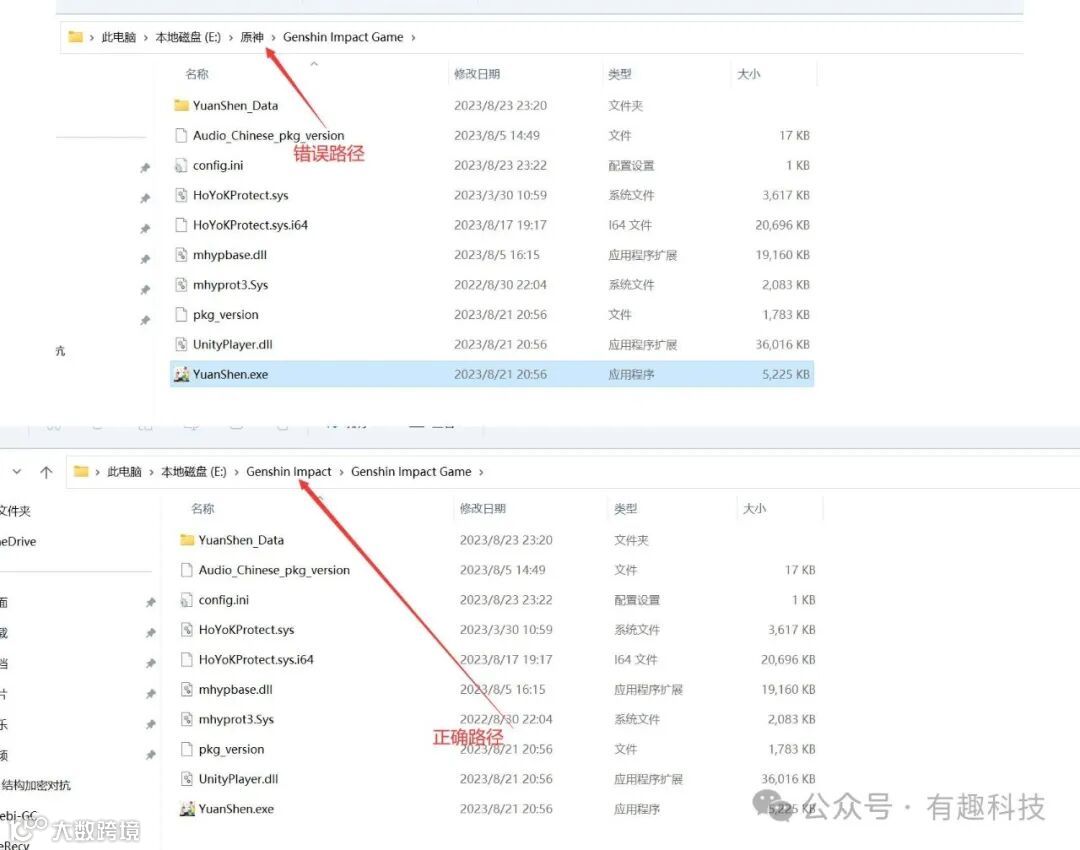1080x850 pixels.
Task: Sort by 修改日期 column in 原神 path window
Action: [x=477, y=74]
